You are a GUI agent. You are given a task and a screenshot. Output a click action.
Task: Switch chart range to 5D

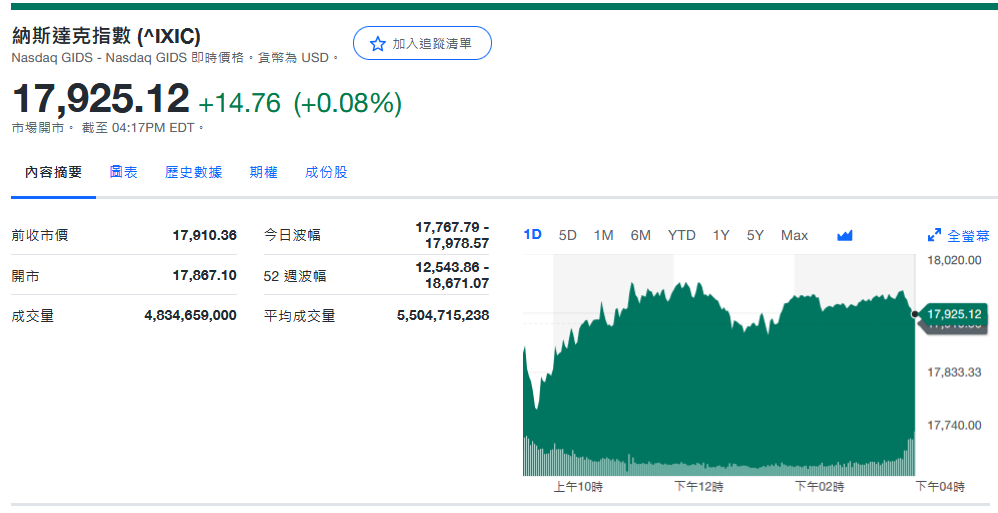567,235
